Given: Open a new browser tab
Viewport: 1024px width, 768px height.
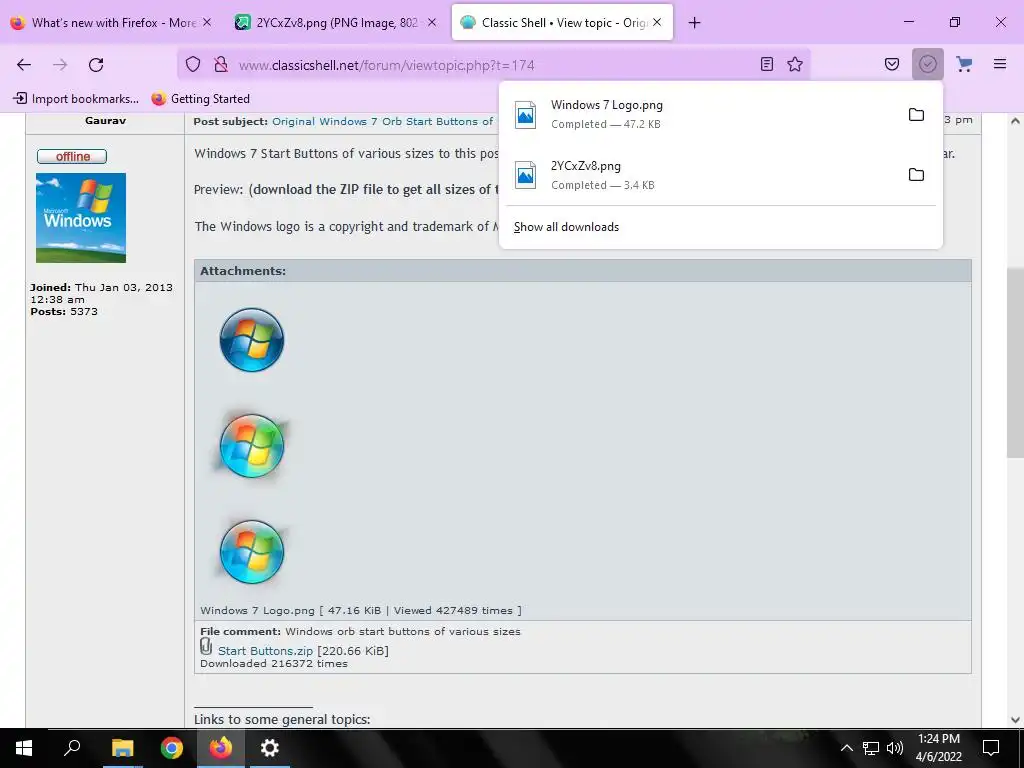Looking at the screenshot, I should tap(694, 23).
